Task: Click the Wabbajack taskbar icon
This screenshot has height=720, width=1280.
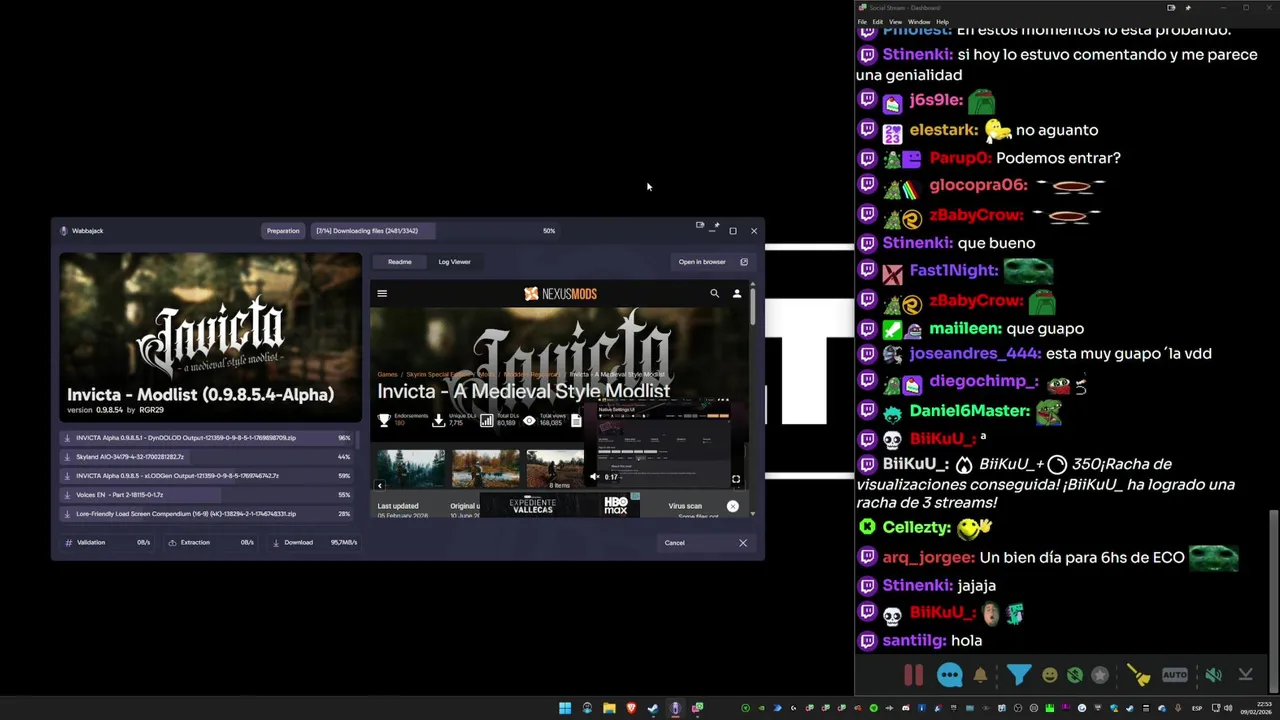Action: 675,708
